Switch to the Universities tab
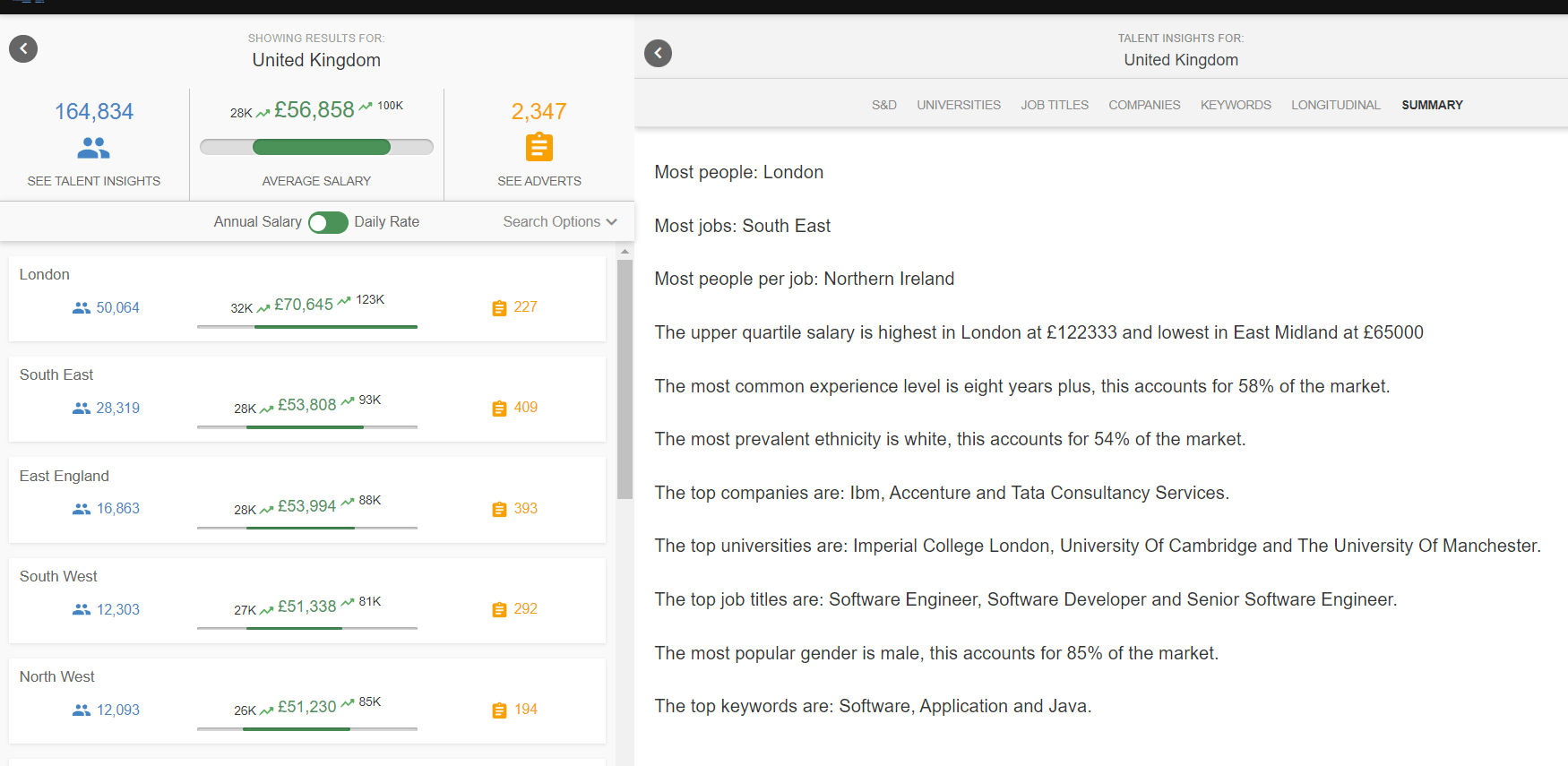1568x766 pixels. [x=958, y=105]
